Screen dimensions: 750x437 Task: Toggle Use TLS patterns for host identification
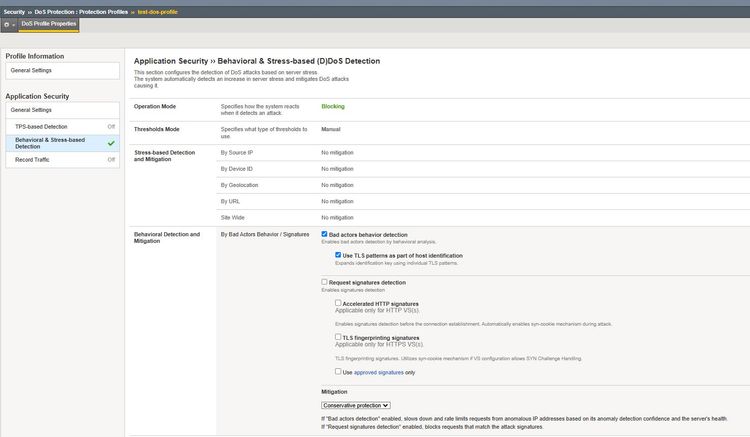[x=338, y=255]
